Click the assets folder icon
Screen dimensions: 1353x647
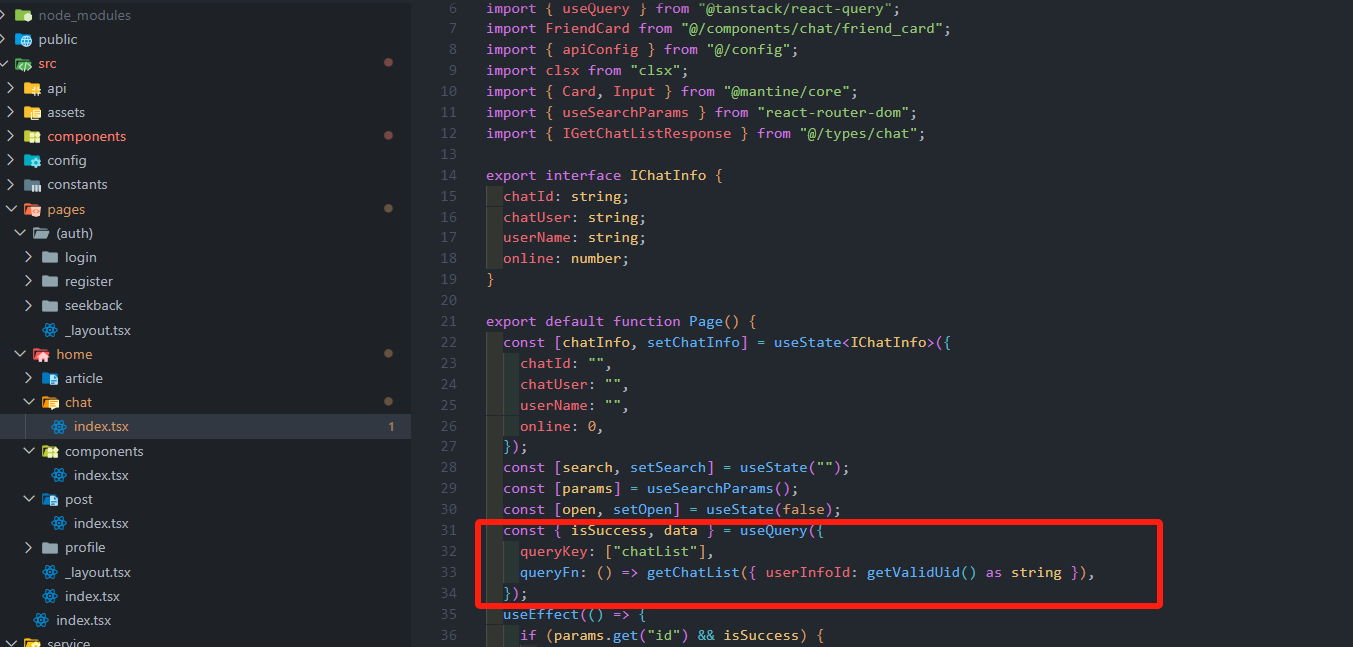32,113
